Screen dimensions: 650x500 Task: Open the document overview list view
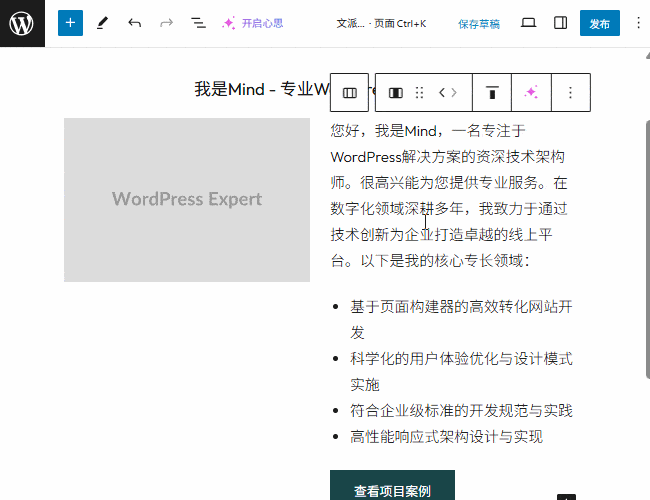198,23
